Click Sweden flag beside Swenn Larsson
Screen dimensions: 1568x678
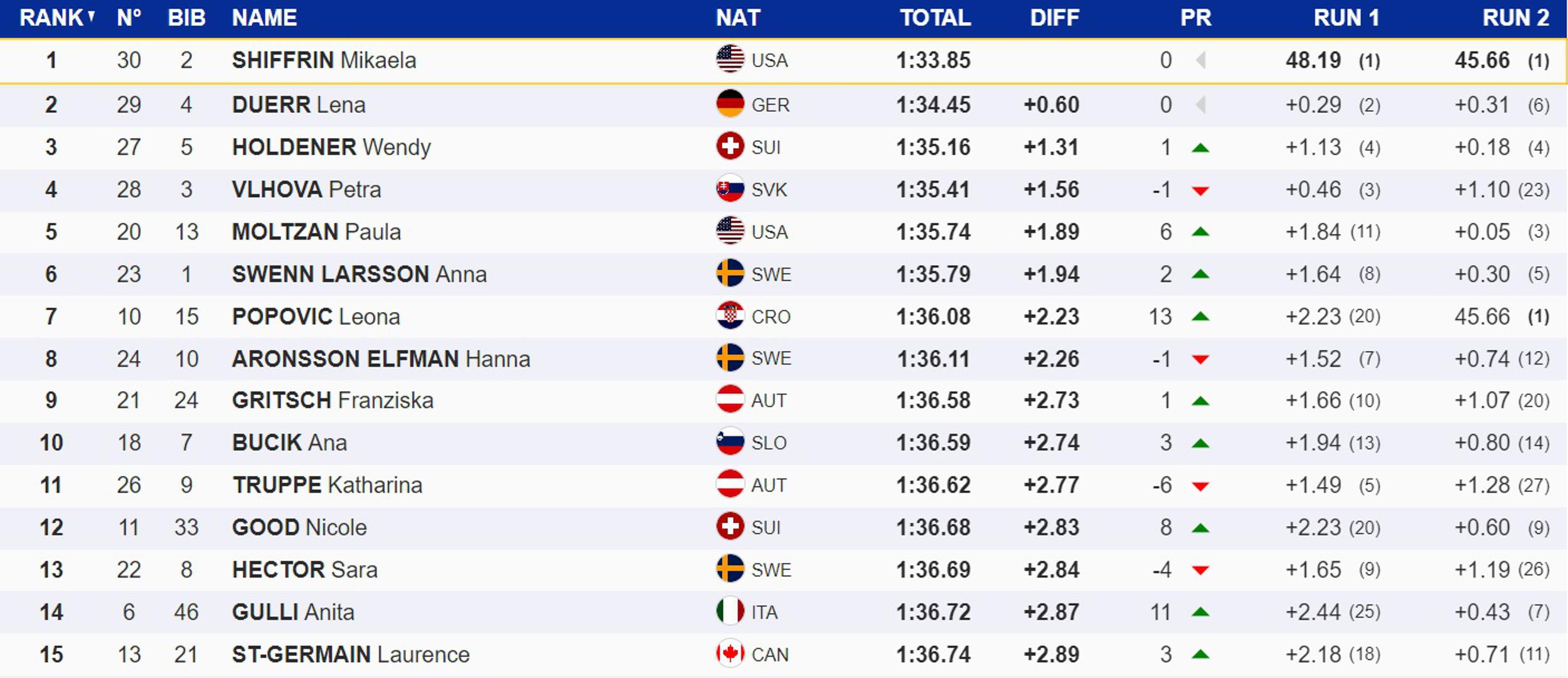click(730, 274)
